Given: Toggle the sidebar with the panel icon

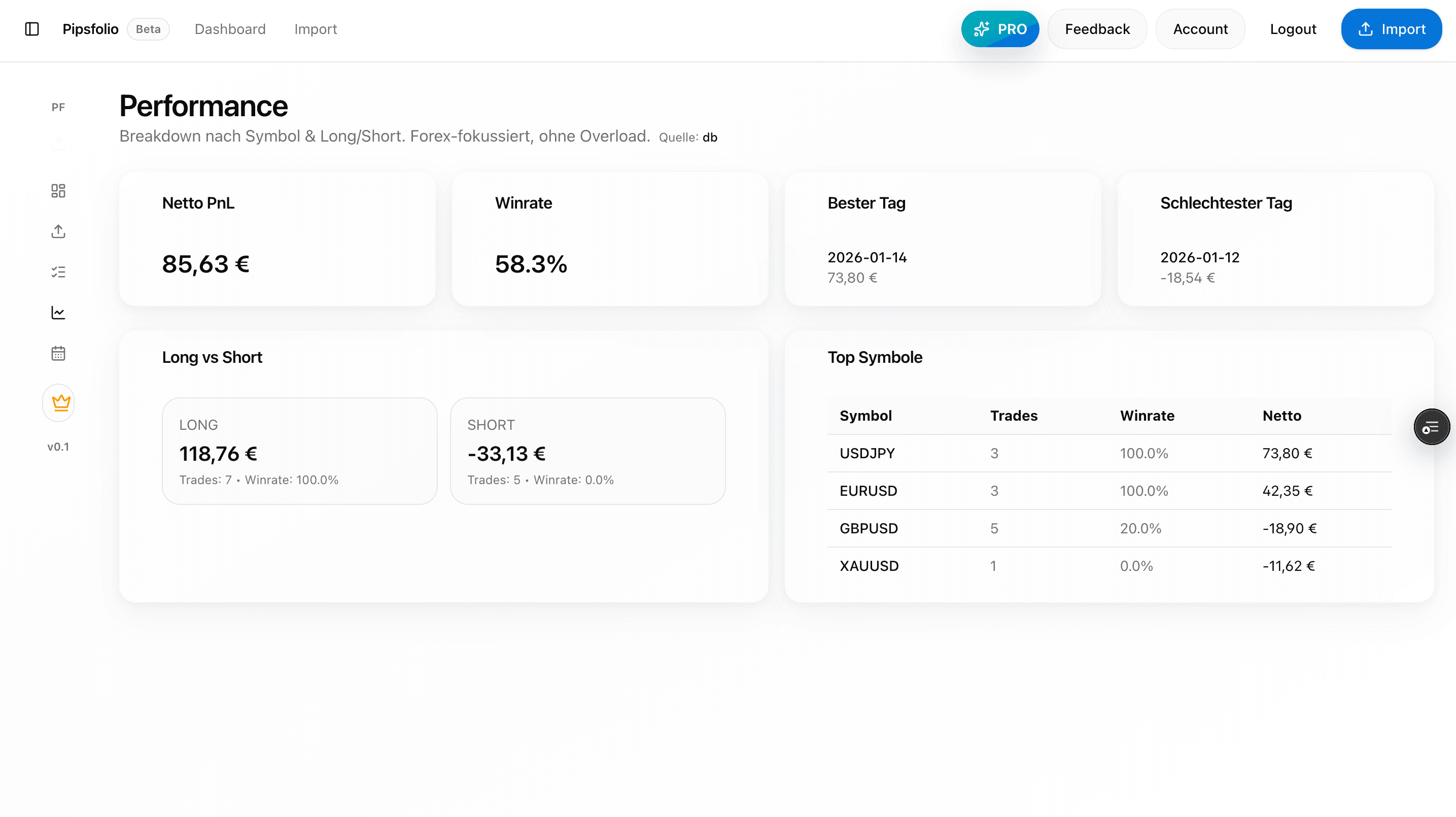Looking at the screenshot, I should tap(32, 29).
